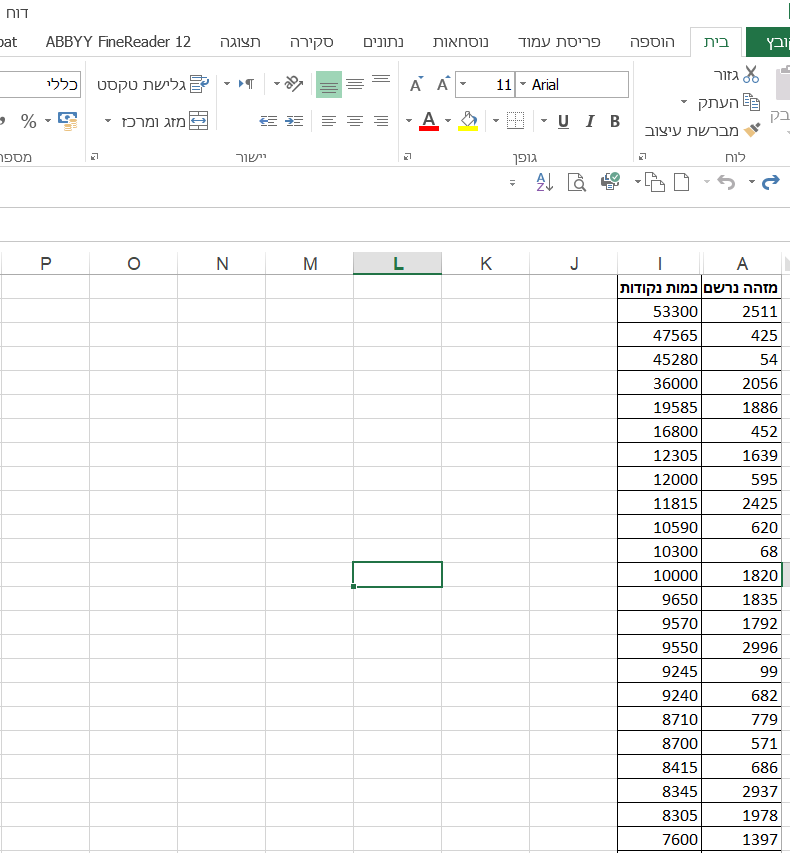Increase font size with larger A icon
The image size is (790, 853).
(x=443, y=84)
